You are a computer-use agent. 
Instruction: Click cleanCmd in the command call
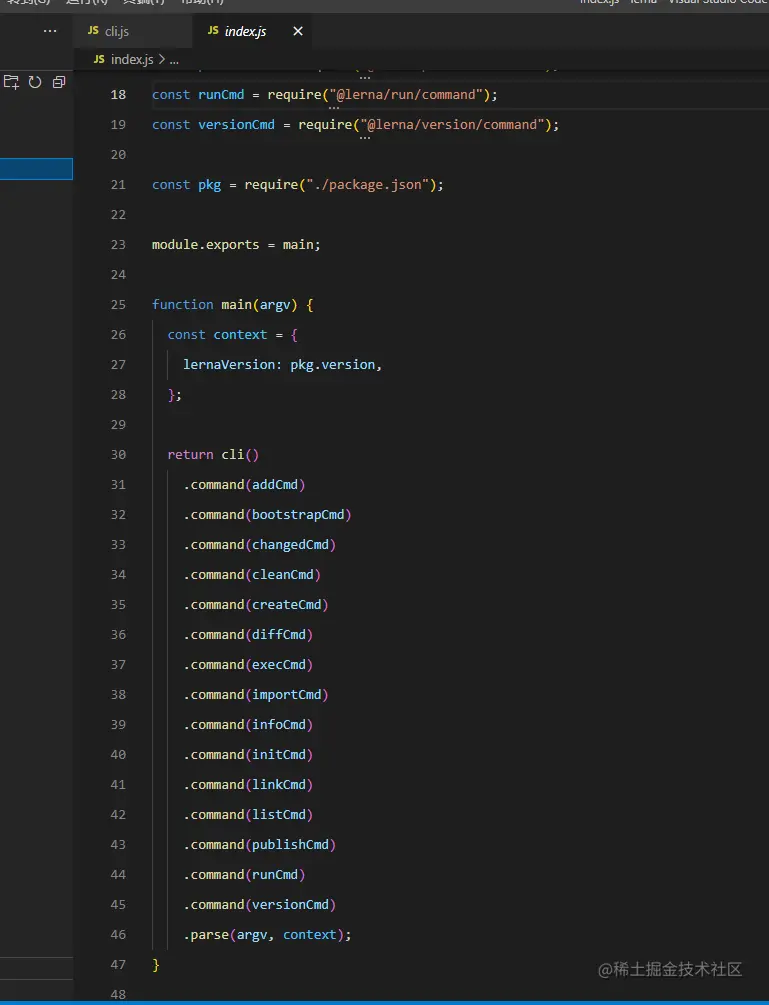[283, 574]
